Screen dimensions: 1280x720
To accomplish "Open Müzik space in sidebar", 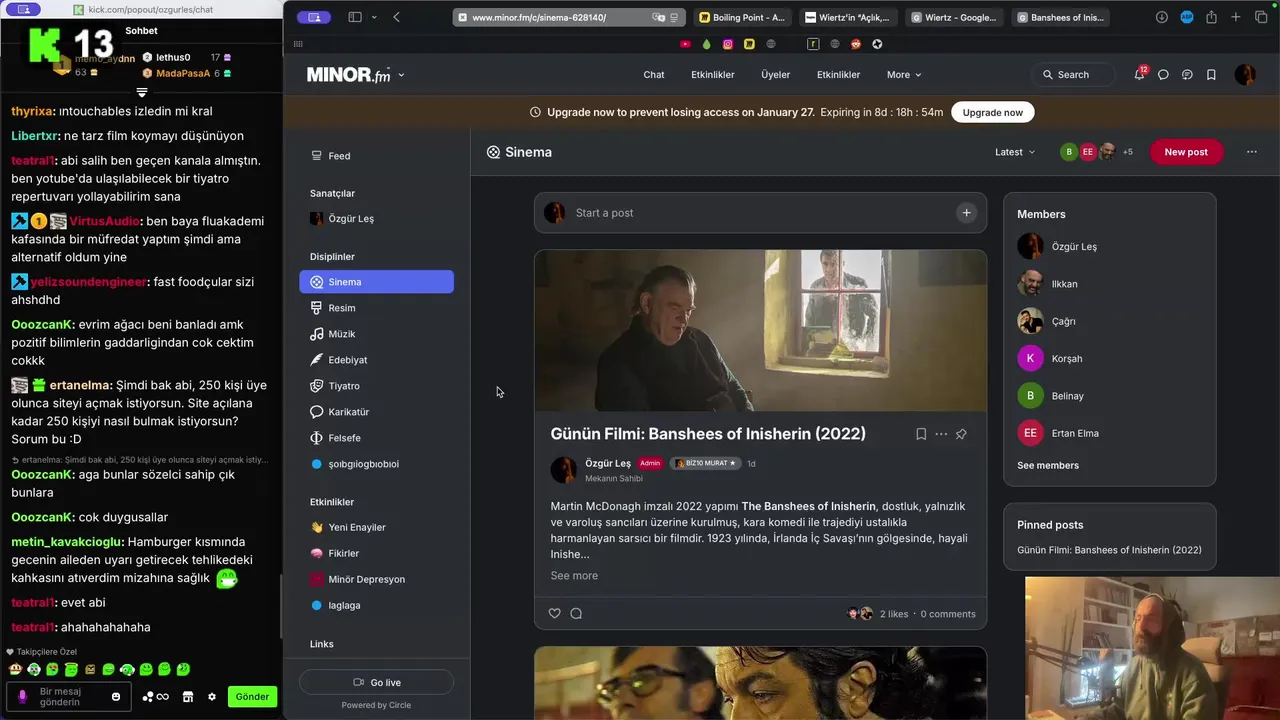I will tap(376, 334).
